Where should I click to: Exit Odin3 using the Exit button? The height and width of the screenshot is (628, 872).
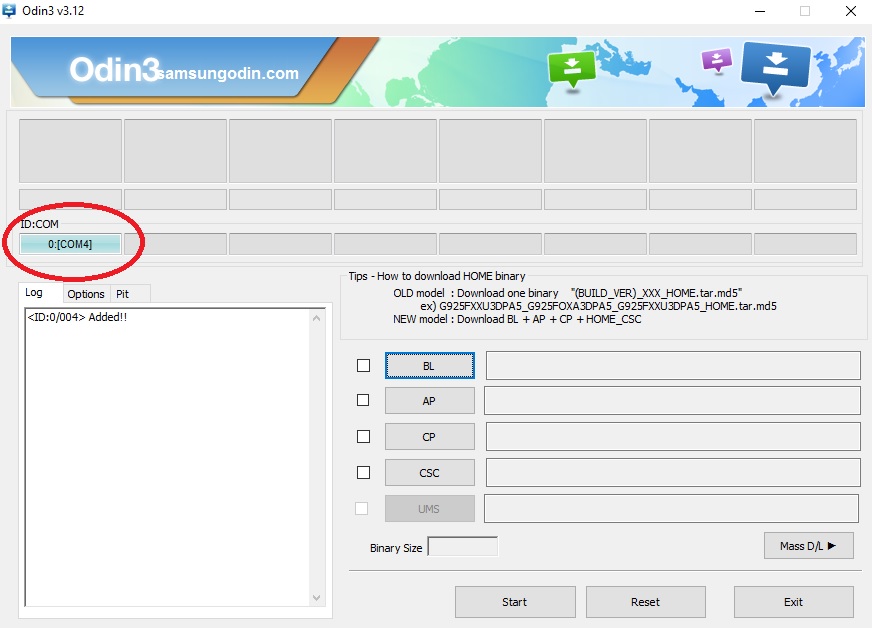point(793,602)
